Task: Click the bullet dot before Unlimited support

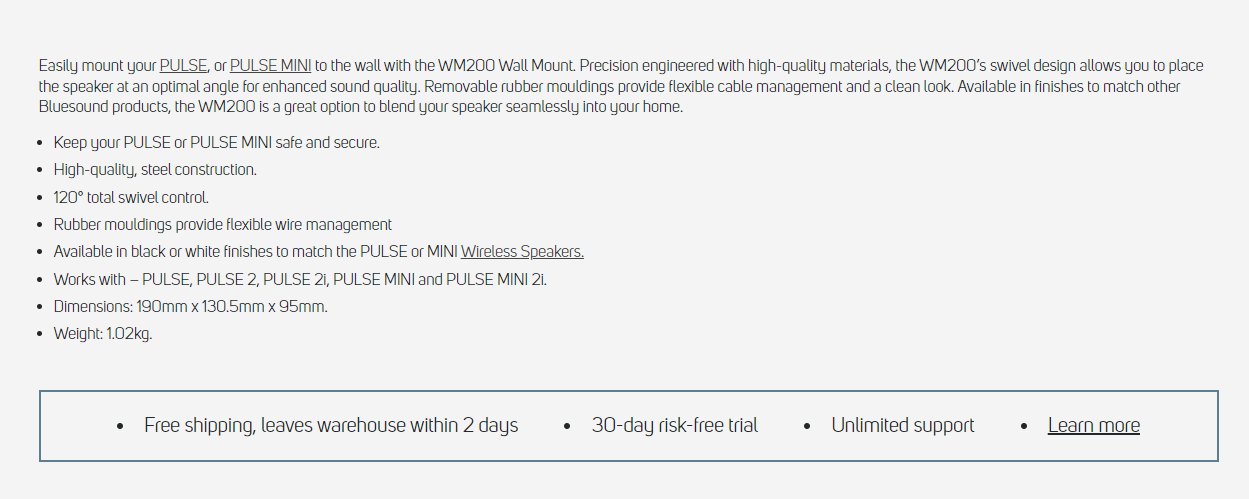Action: [807, 427]
